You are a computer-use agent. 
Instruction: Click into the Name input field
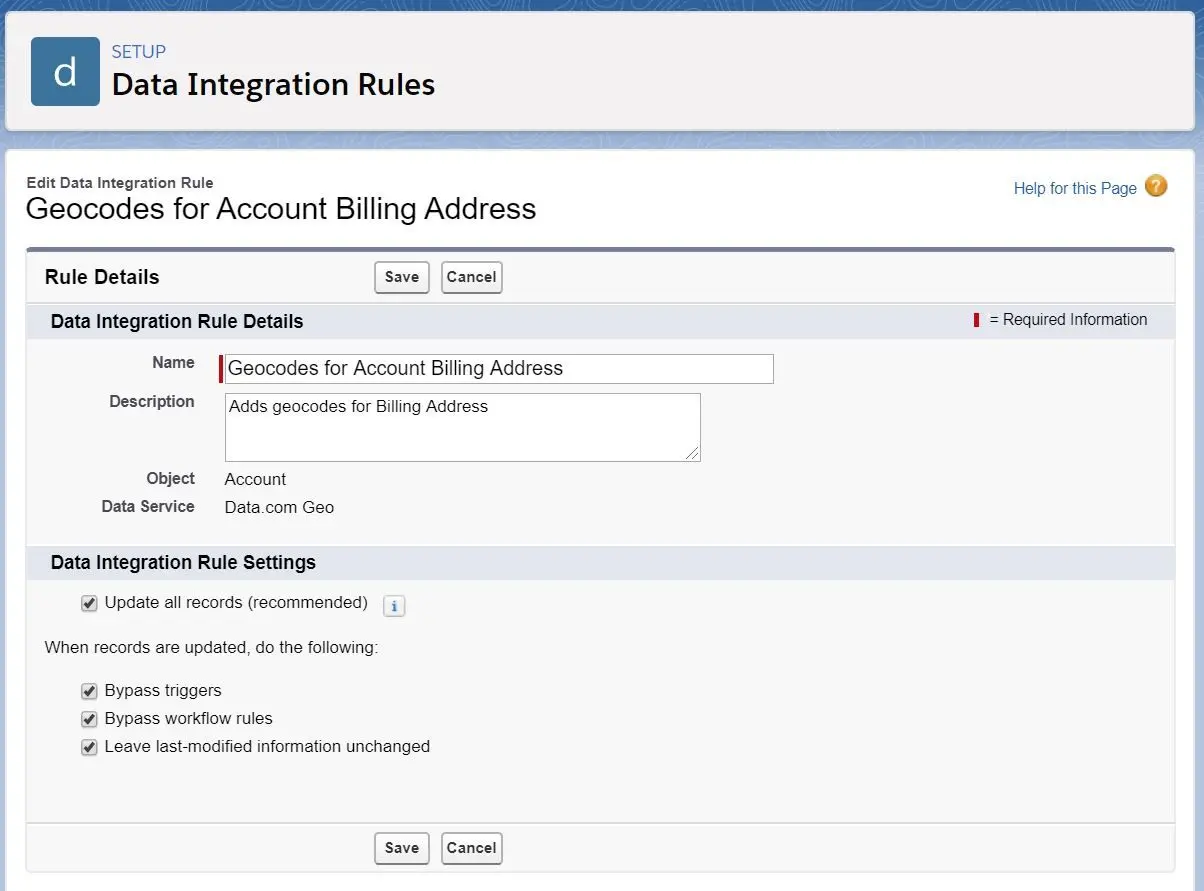tap(499, 368)
